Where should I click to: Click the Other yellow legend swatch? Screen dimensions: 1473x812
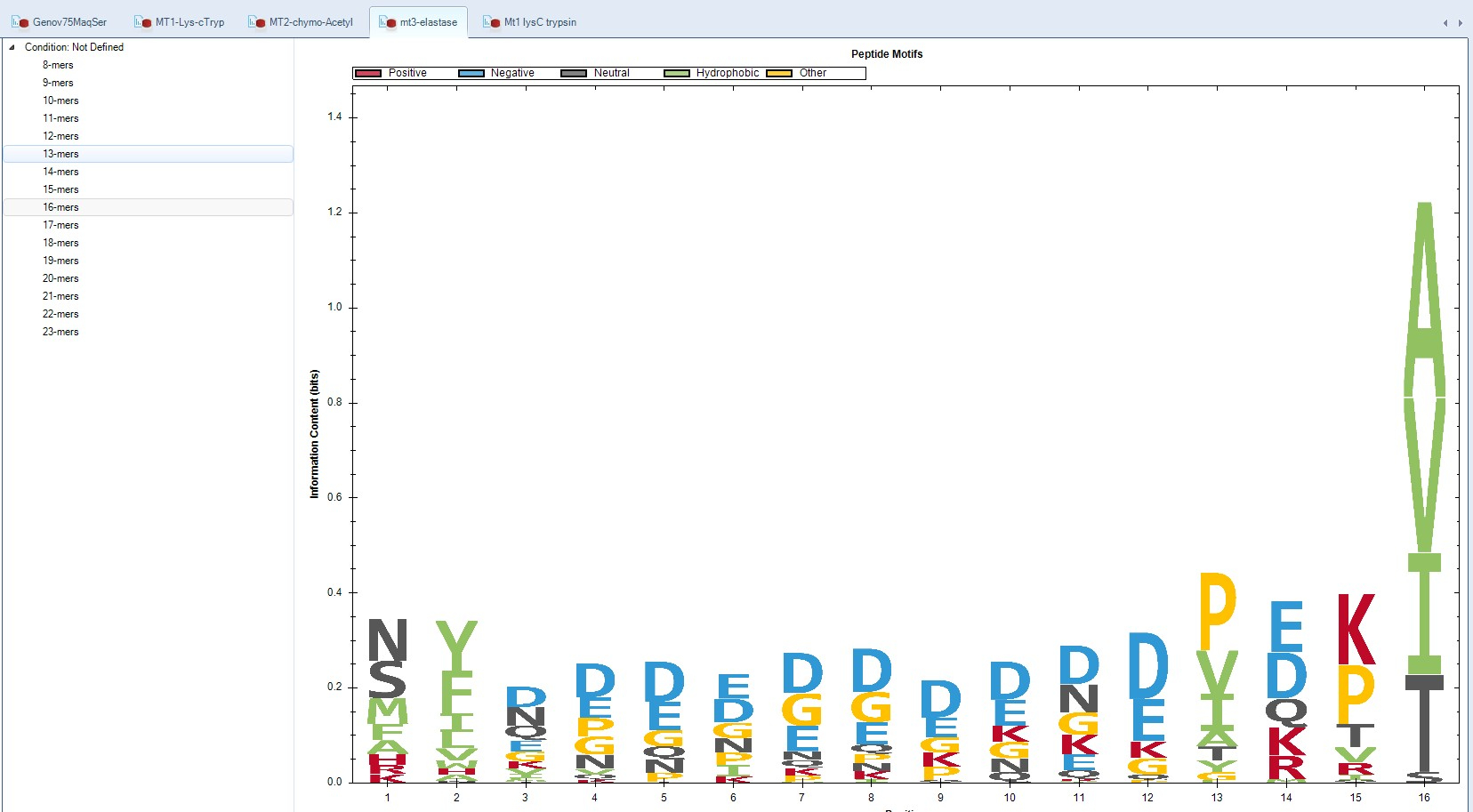779,73
